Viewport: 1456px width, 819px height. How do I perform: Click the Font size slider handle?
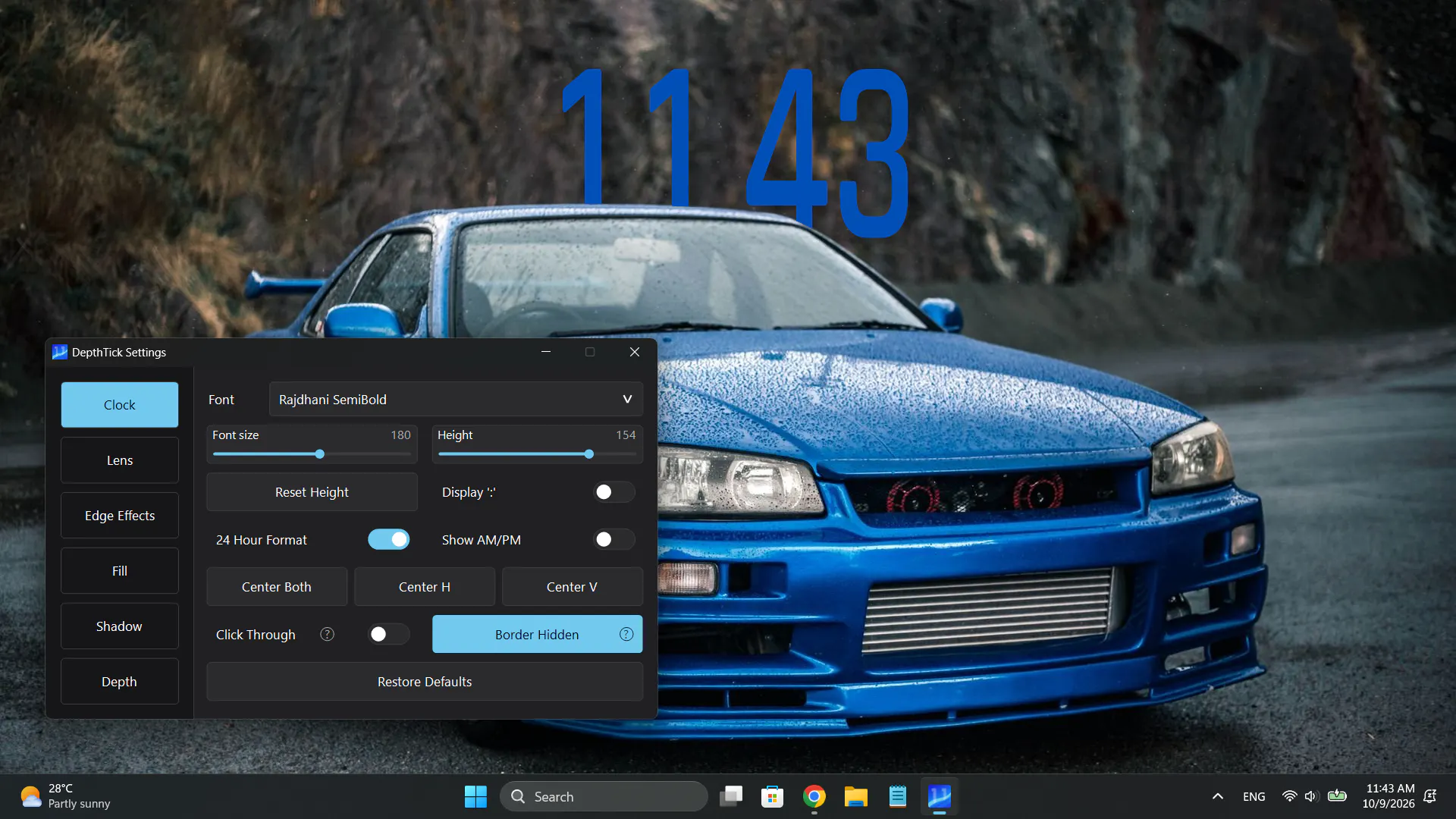click(x=320, y=454)
